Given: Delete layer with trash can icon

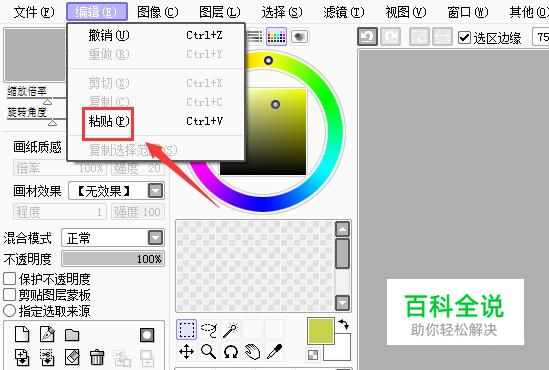Looking at the screenshot, I should pos(97,357).
